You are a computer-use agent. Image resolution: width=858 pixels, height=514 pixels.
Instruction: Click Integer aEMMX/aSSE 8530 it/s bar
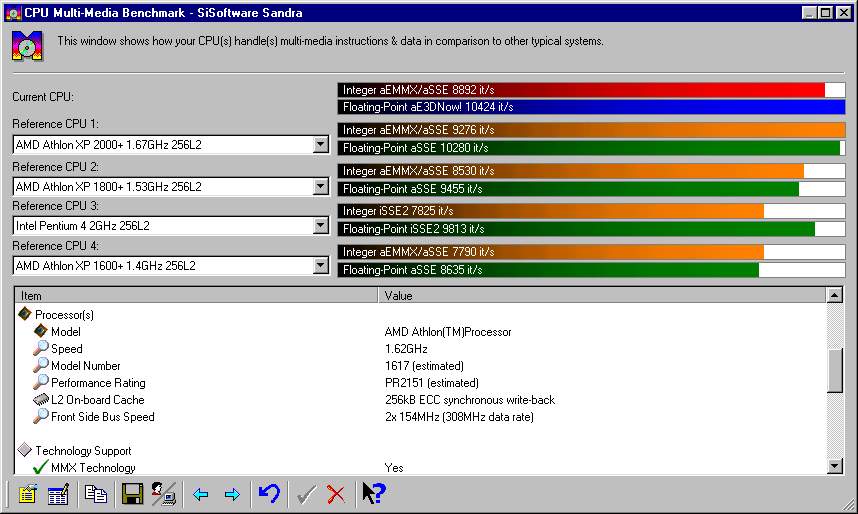point(592,171)
